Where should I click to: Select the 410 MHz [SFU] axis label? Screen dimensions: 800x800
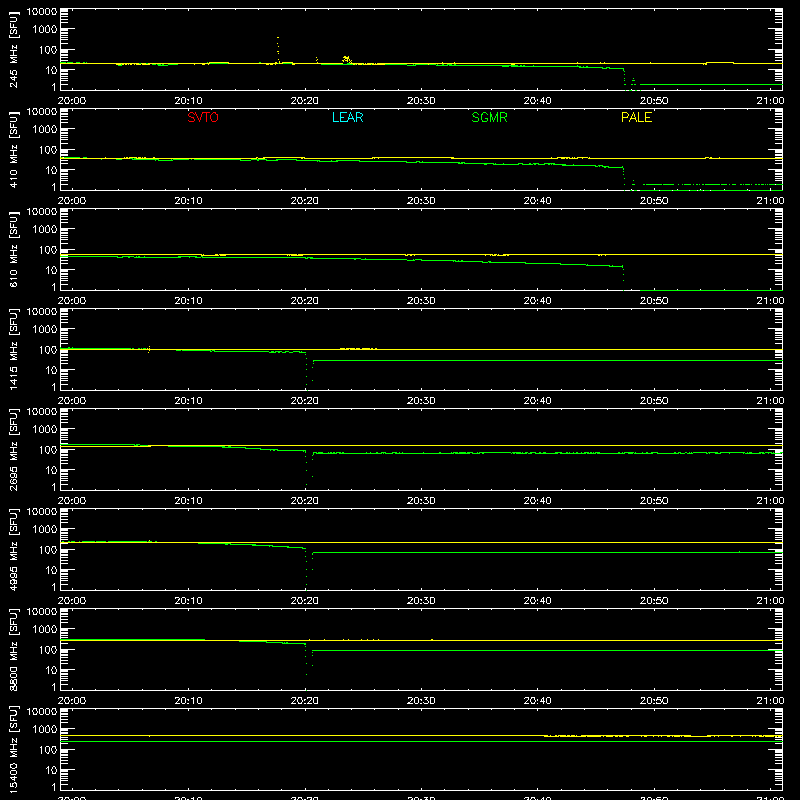pos(13,149)
